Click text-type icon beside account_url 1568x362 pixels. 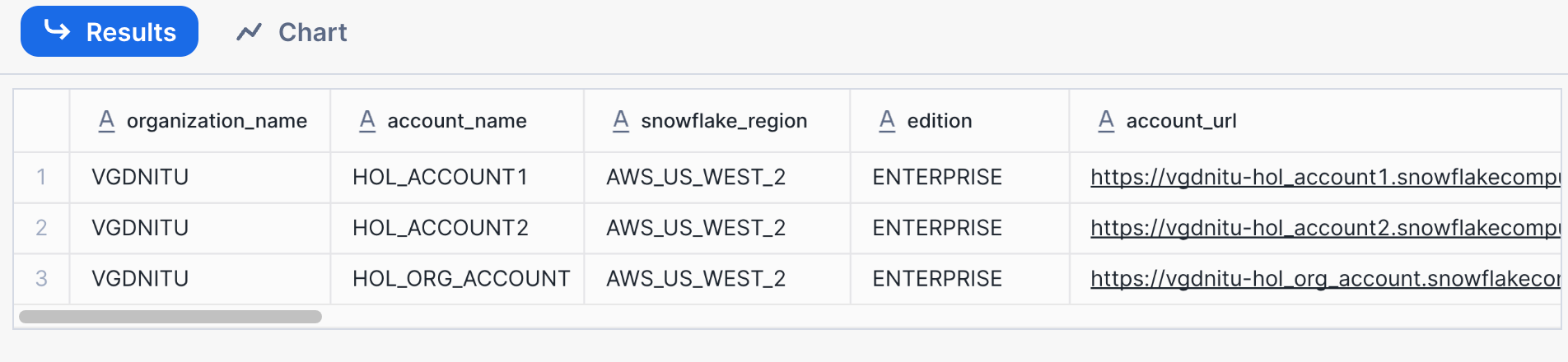tap(1106, 121)
